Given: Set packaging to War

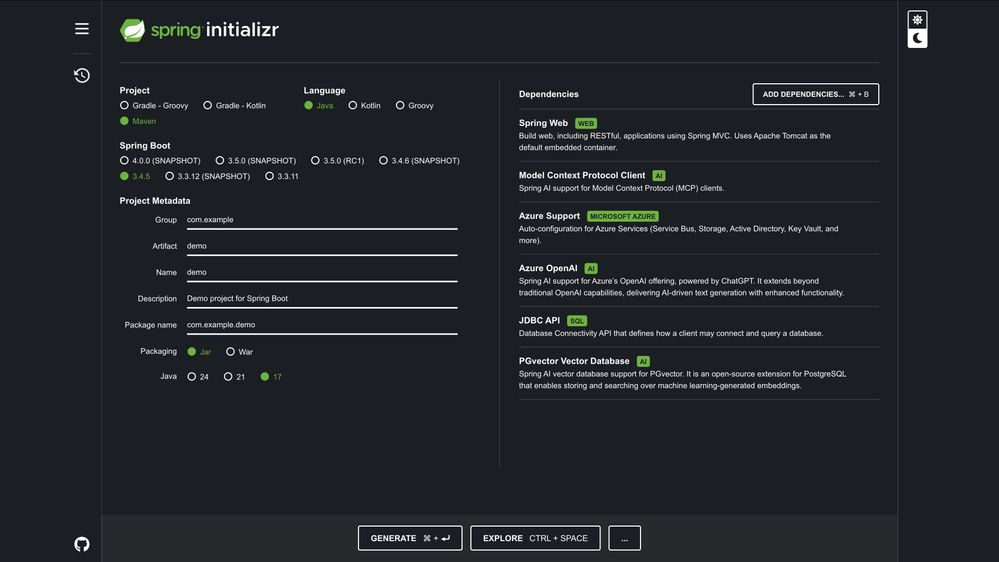Looking at the screenshot, I should coord(240,352).
